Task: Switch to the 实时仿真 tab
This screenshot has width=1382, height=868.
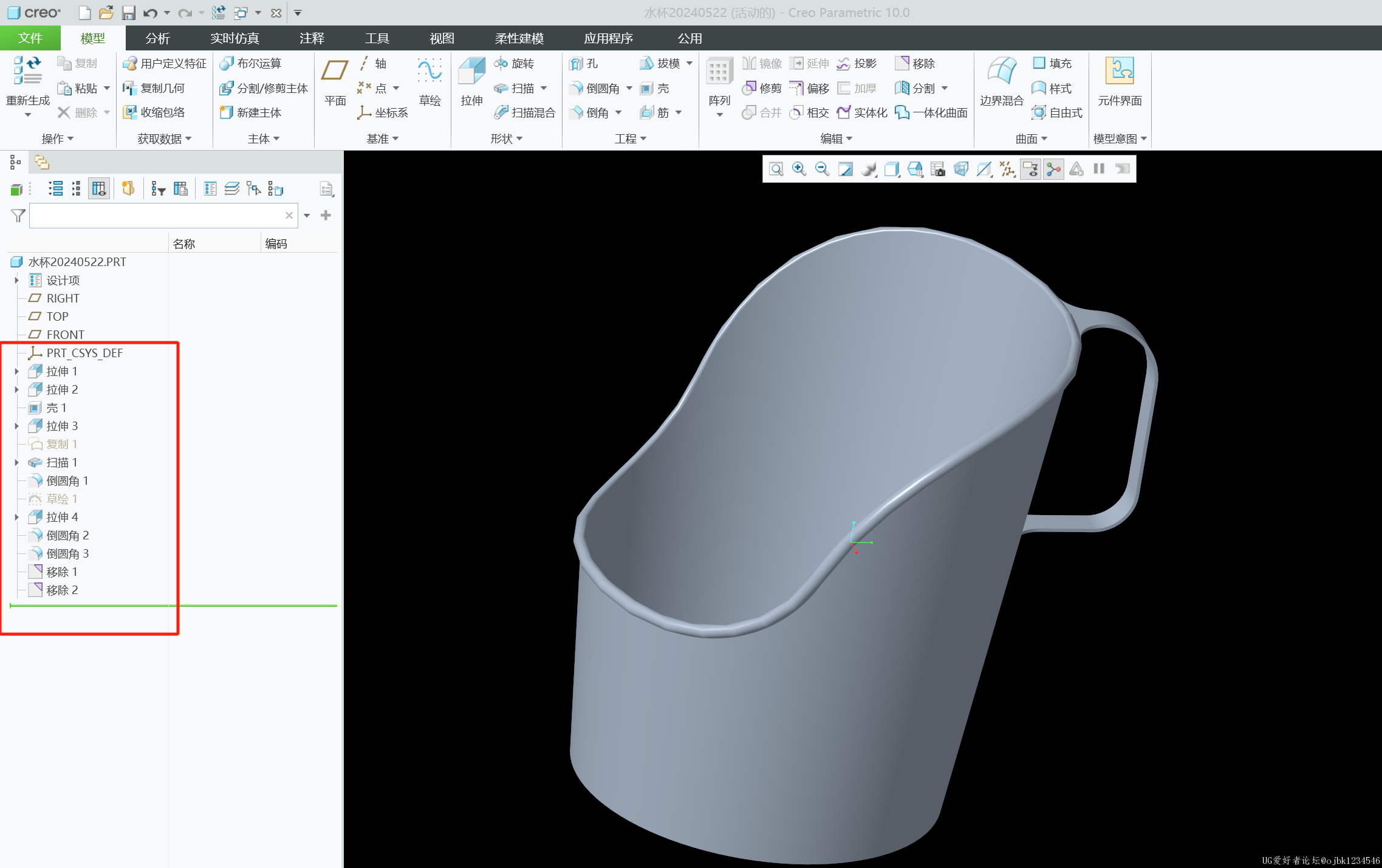Action: click(235, 38)
